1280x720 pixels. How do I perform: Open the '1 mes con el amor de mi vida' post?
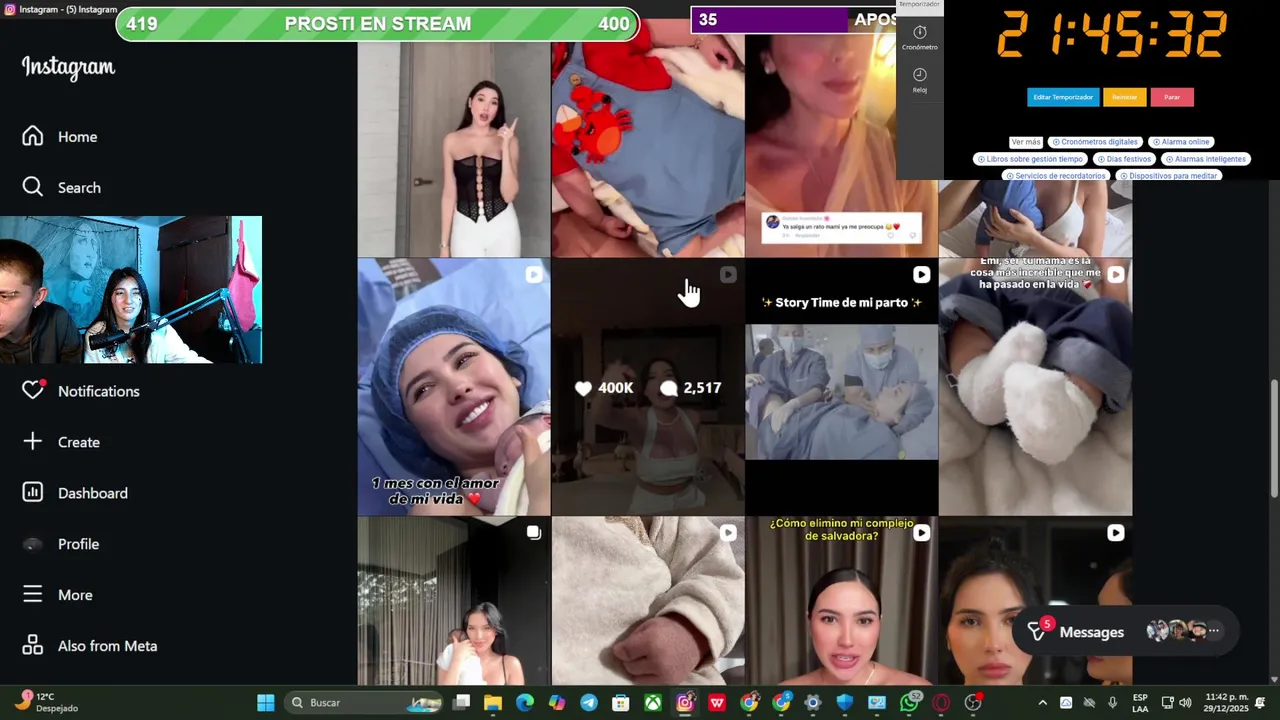[454, 387]
